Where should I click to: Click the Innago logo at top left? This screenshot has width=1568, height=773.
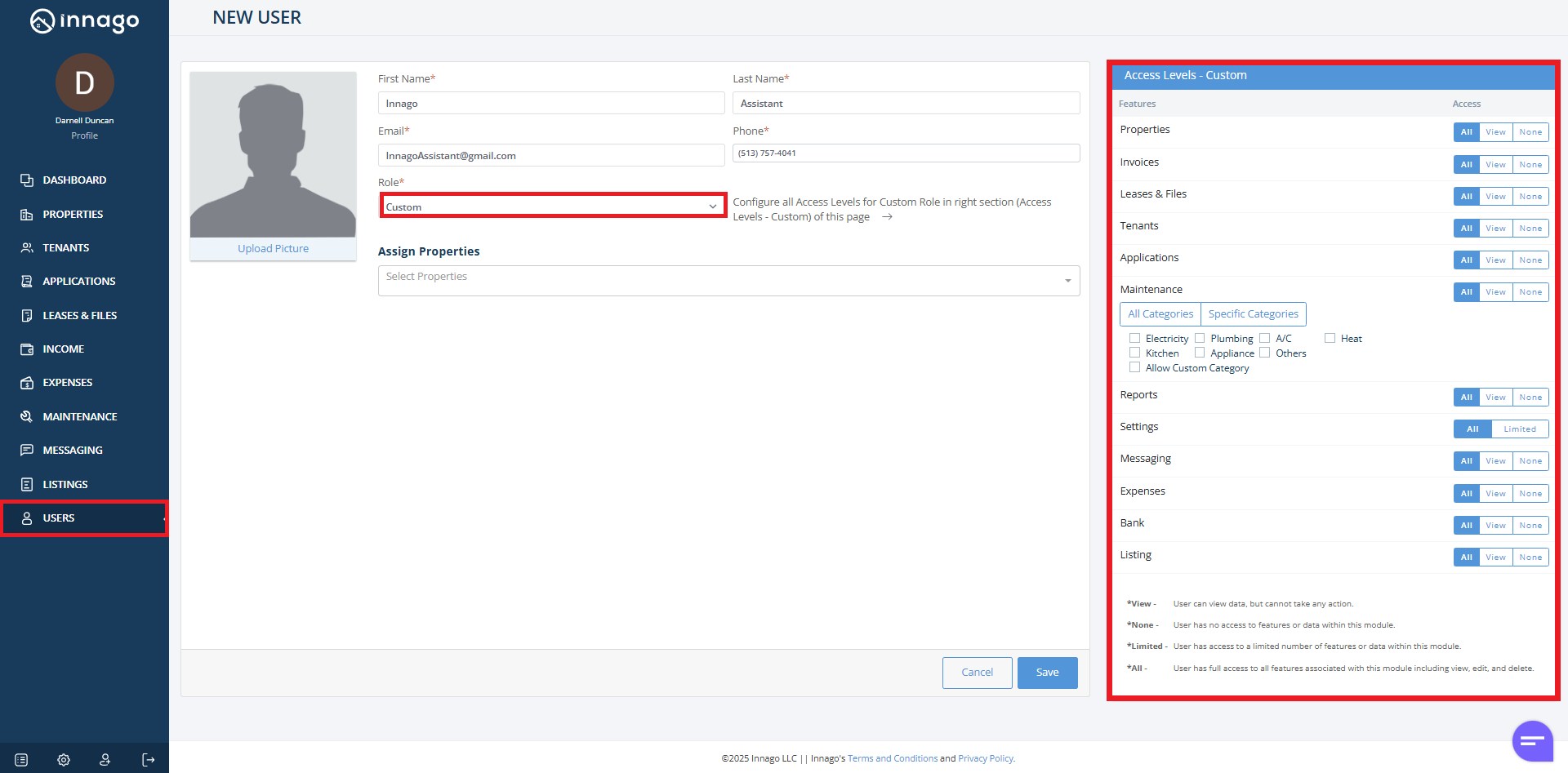[84, 20]
